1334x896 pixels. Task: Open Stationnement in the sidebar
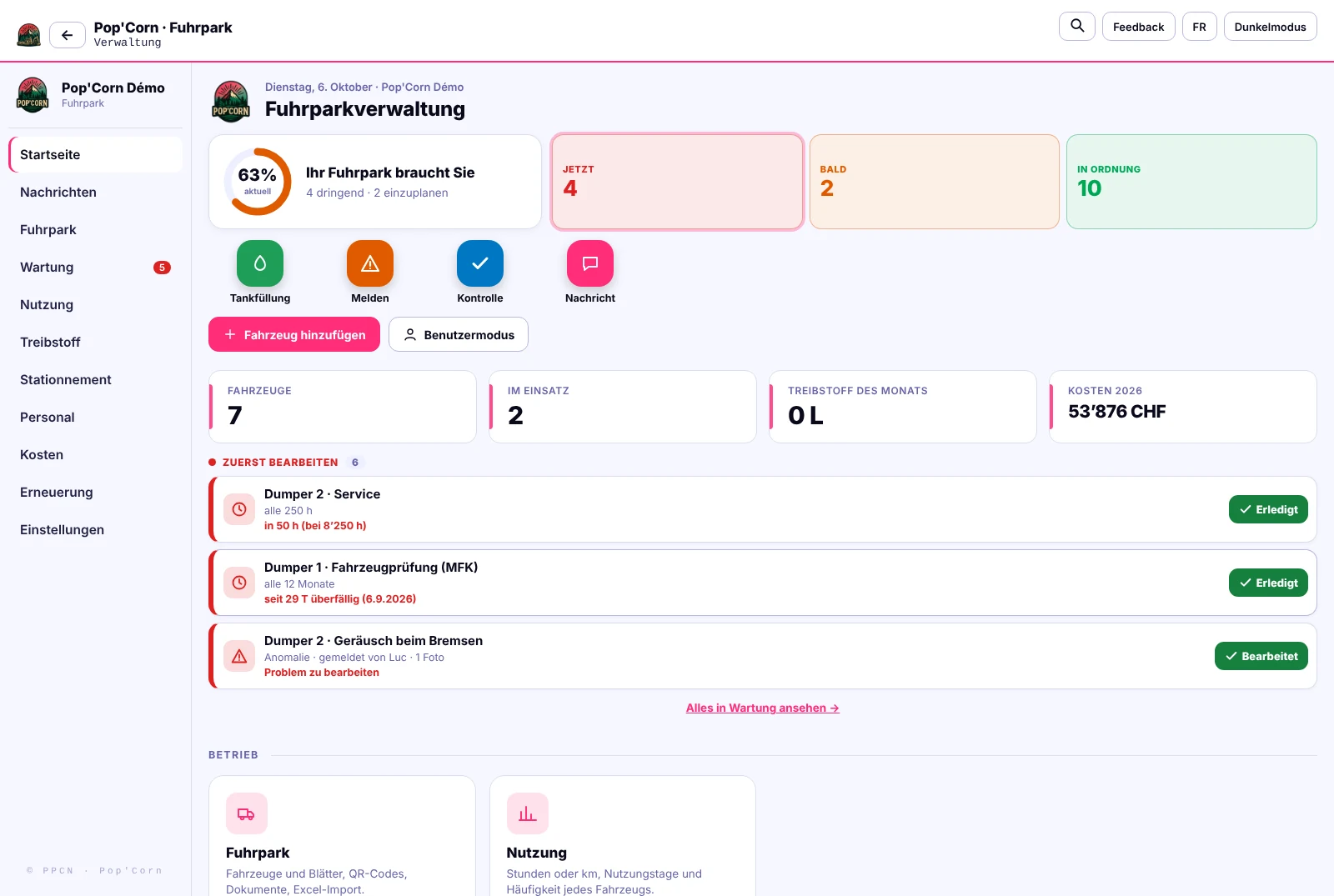[x=95, y=380]
